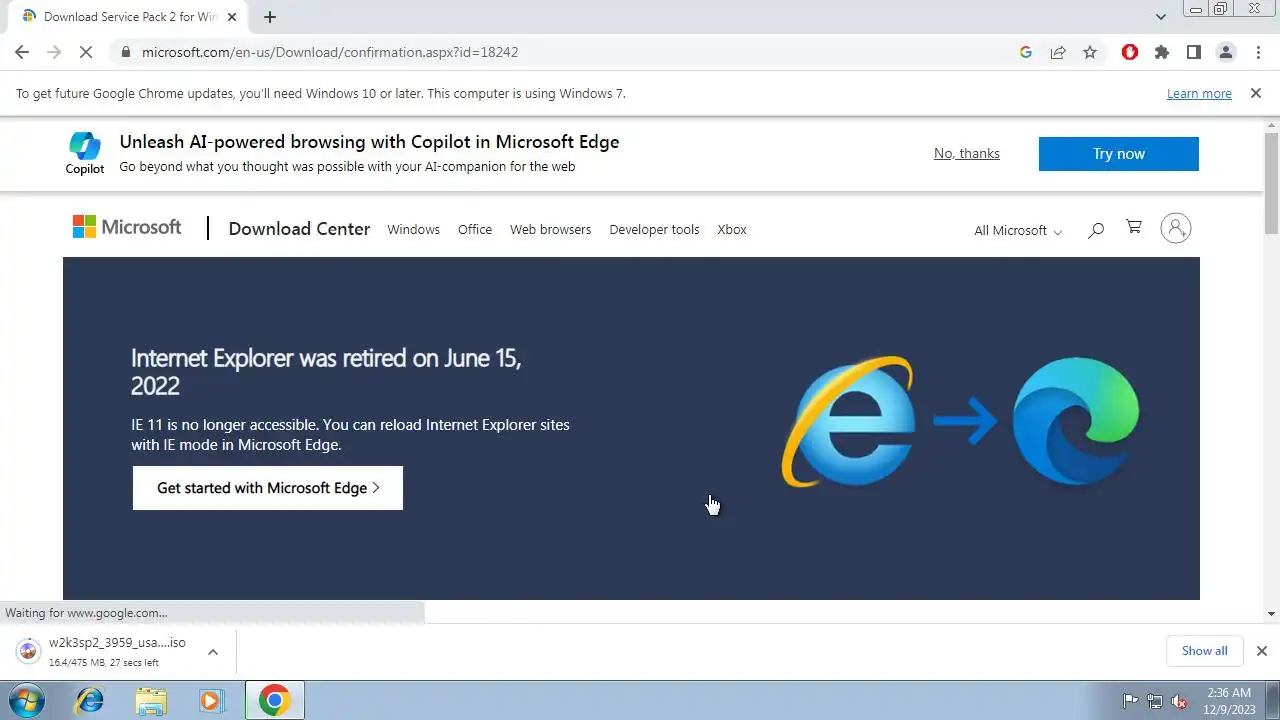Open the tab search chevron
The image size is (1280, 720).
(x=1161, y=17)
